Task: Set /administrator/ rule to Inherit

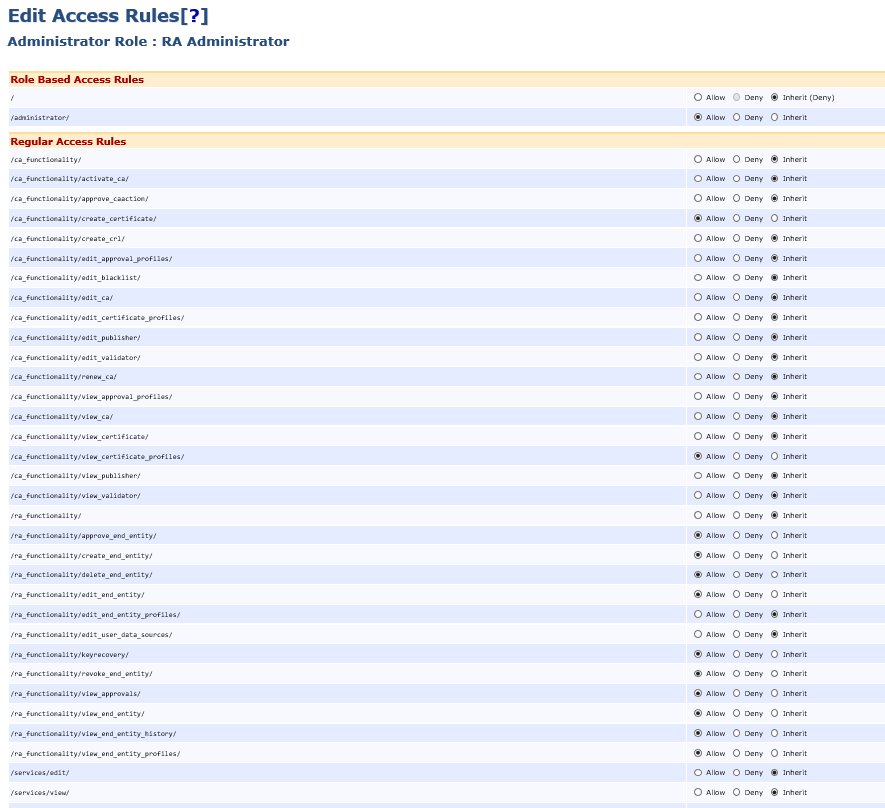Action: [774, 117]
